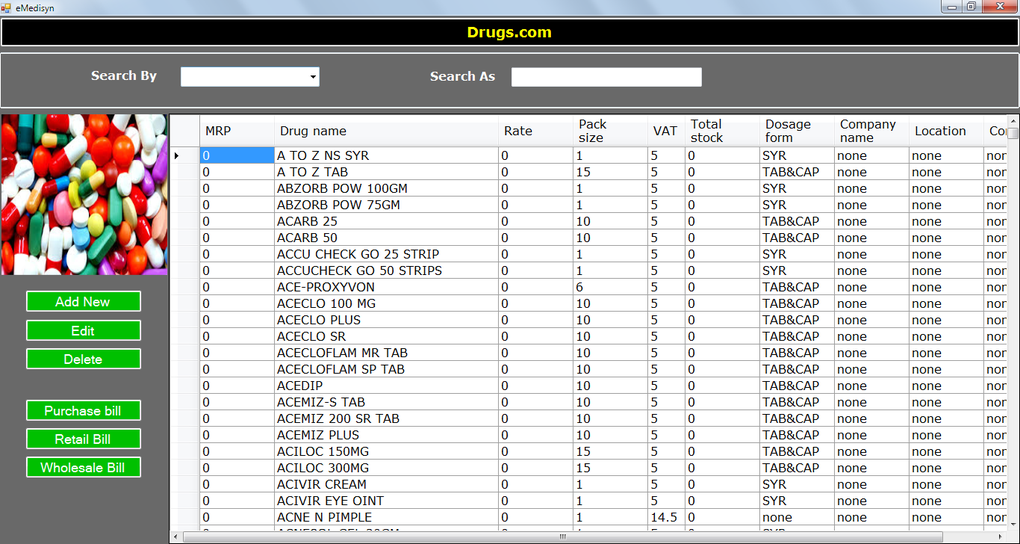Click the Drugs.com title banner
Image resolution: width=1020 pixels, height=544 pixels.
point(509,32)
